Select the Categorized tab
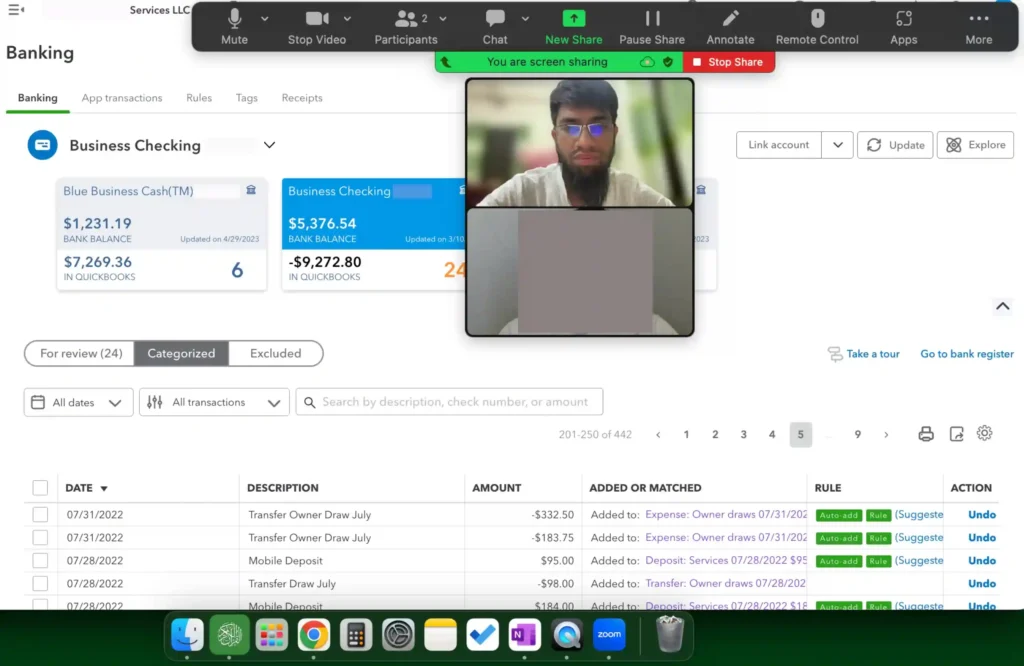 pos(181,353)
